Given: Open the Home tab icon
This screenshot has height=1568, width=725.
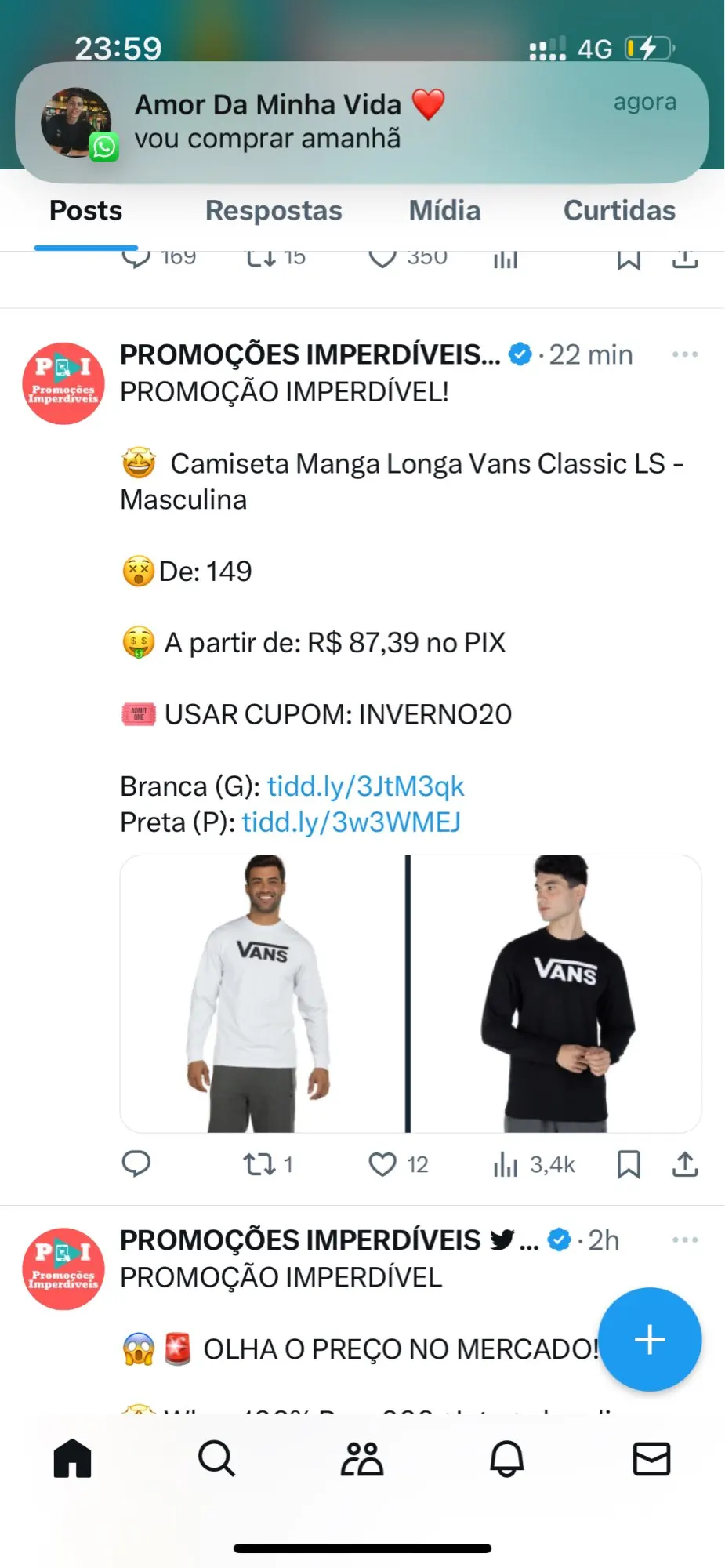Looking at the screenshot, I should (73, 1458).
